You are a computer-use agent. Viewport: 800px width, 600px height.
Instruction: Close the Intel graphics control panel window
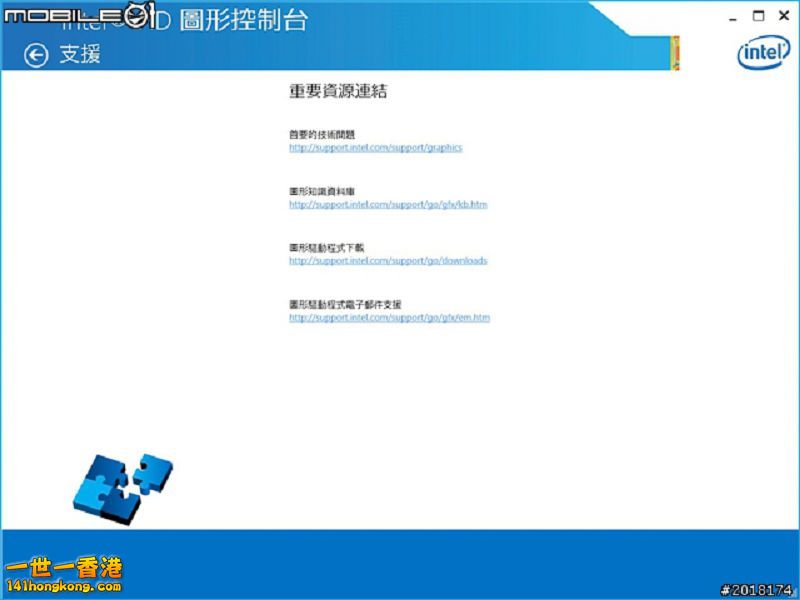[x=784, y=16]
